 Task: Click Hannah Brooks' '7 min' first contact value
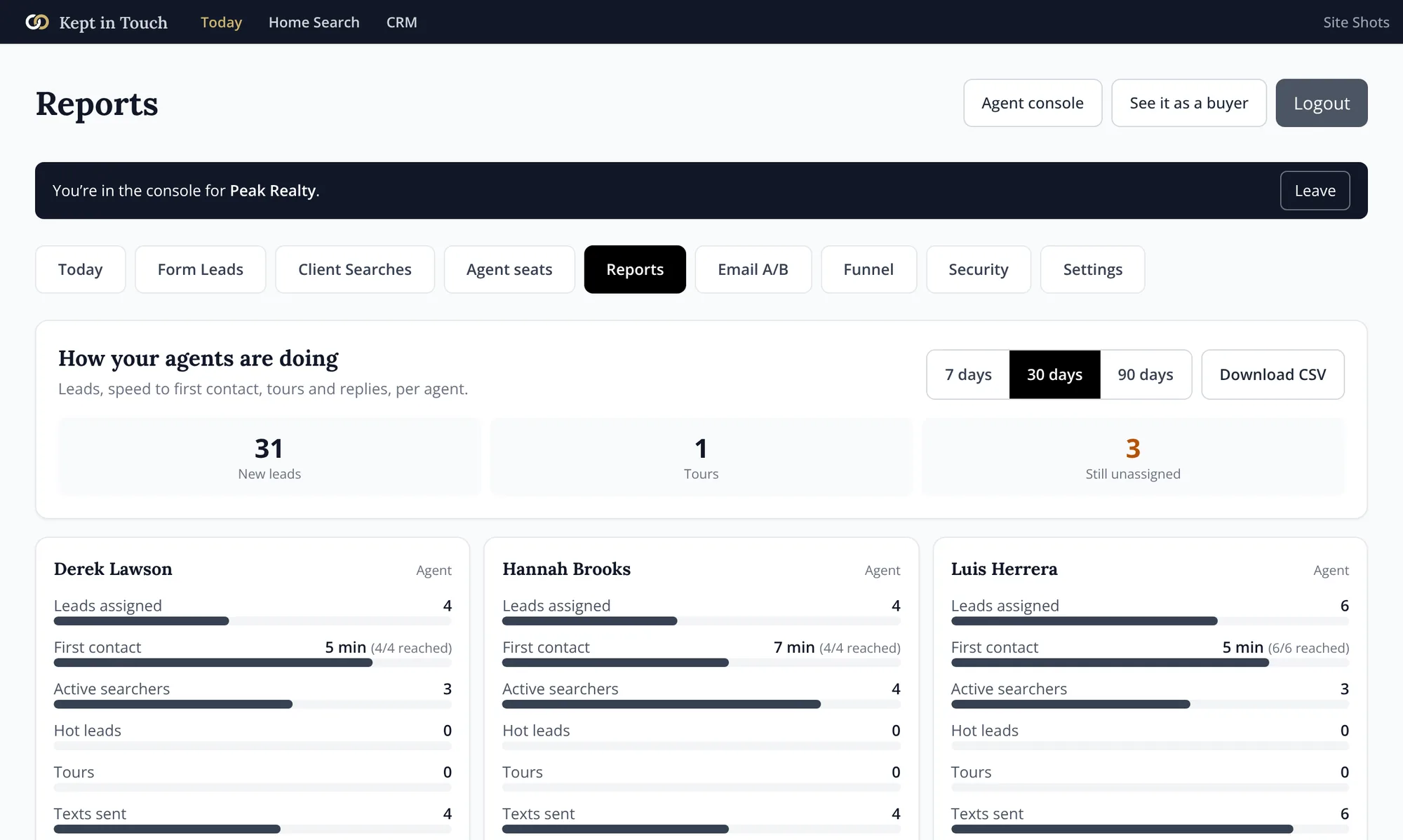[x=794, y=647]
